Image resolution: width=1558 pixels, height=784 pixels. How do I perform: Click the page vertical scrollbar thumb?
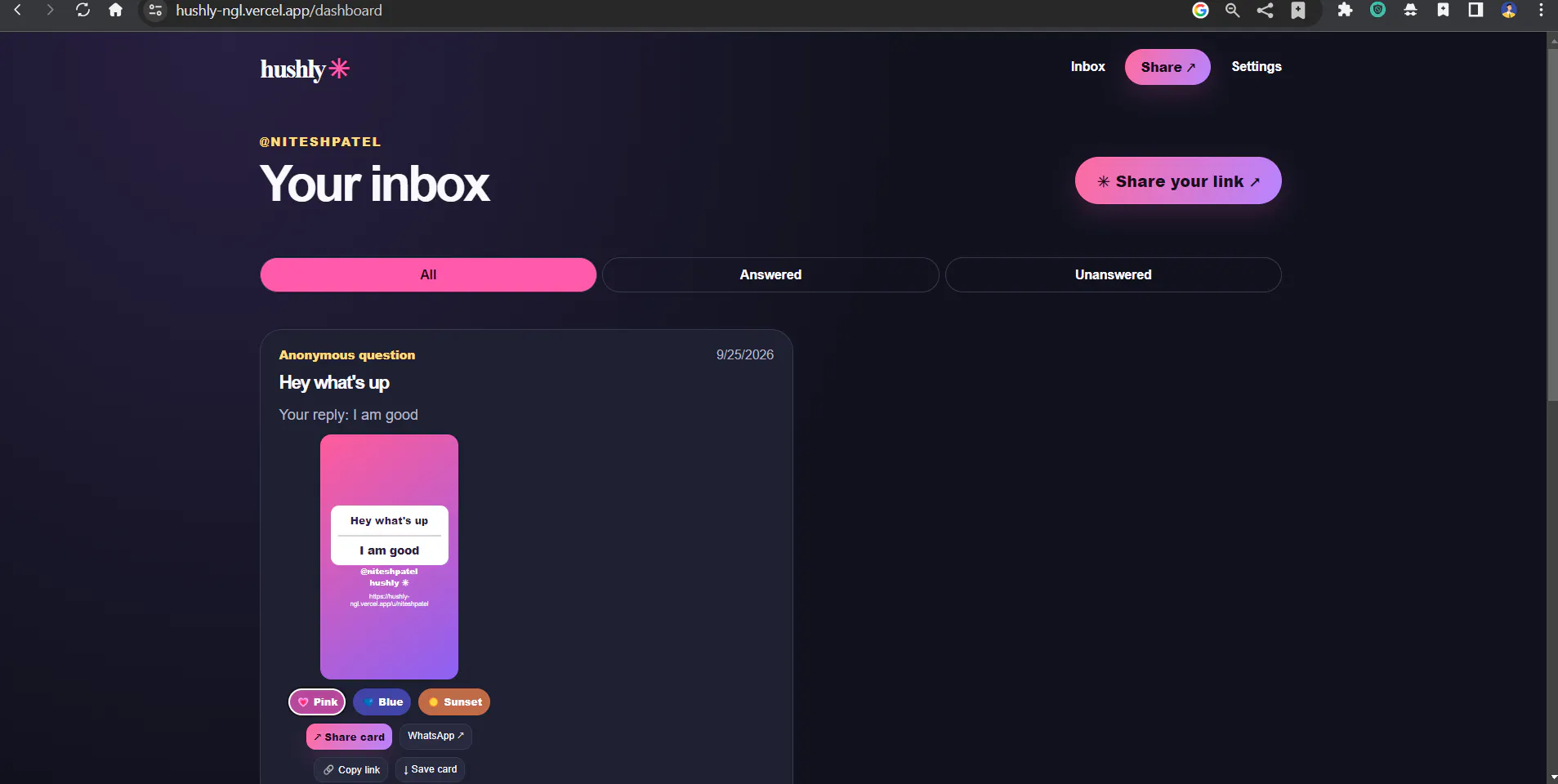(1551, 225)
